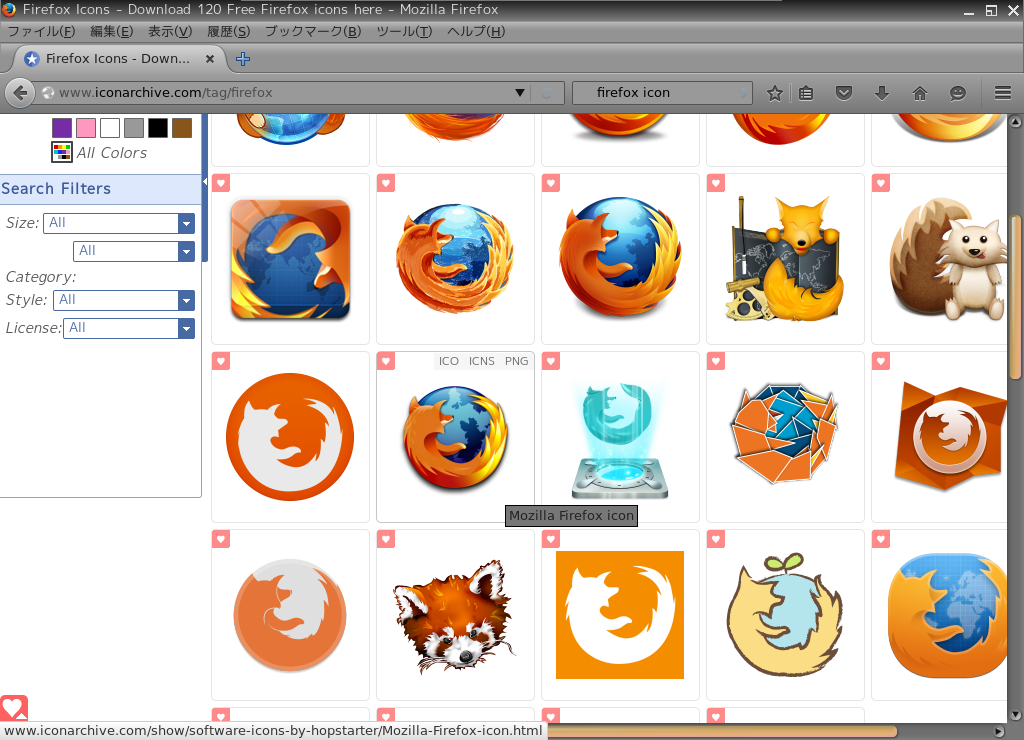Favorite the orange square Firefox icon
1024x740 pixels.
pos(551,539)
